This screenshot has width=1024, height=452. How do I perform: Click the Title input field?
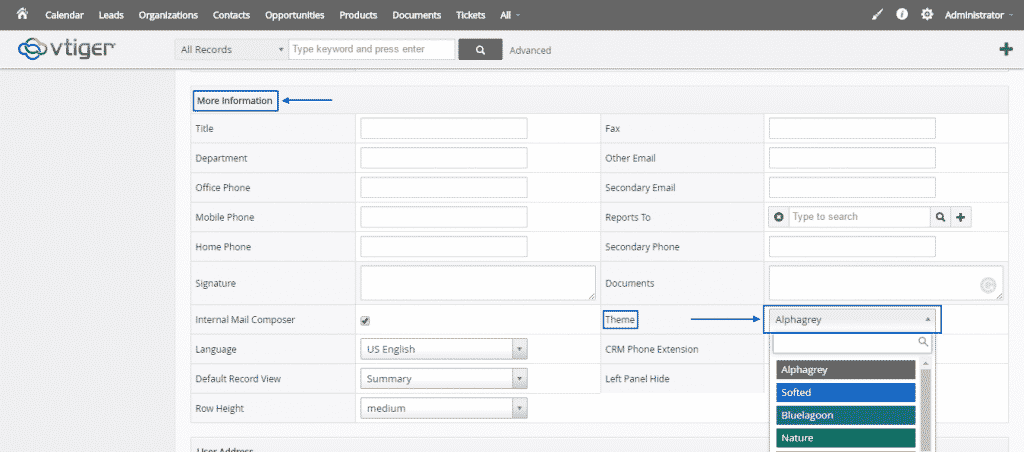point(443,129)
